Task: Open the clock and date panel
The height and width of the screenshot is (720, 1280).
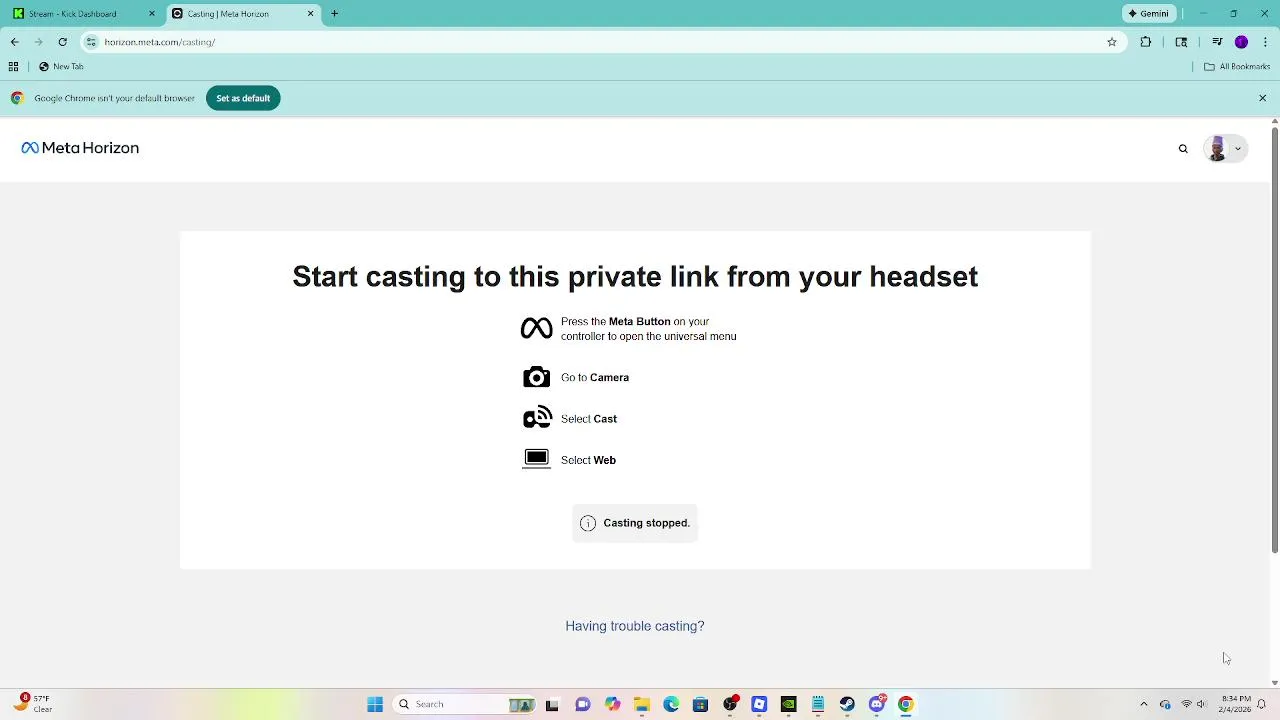Action: pos(1236,704)
